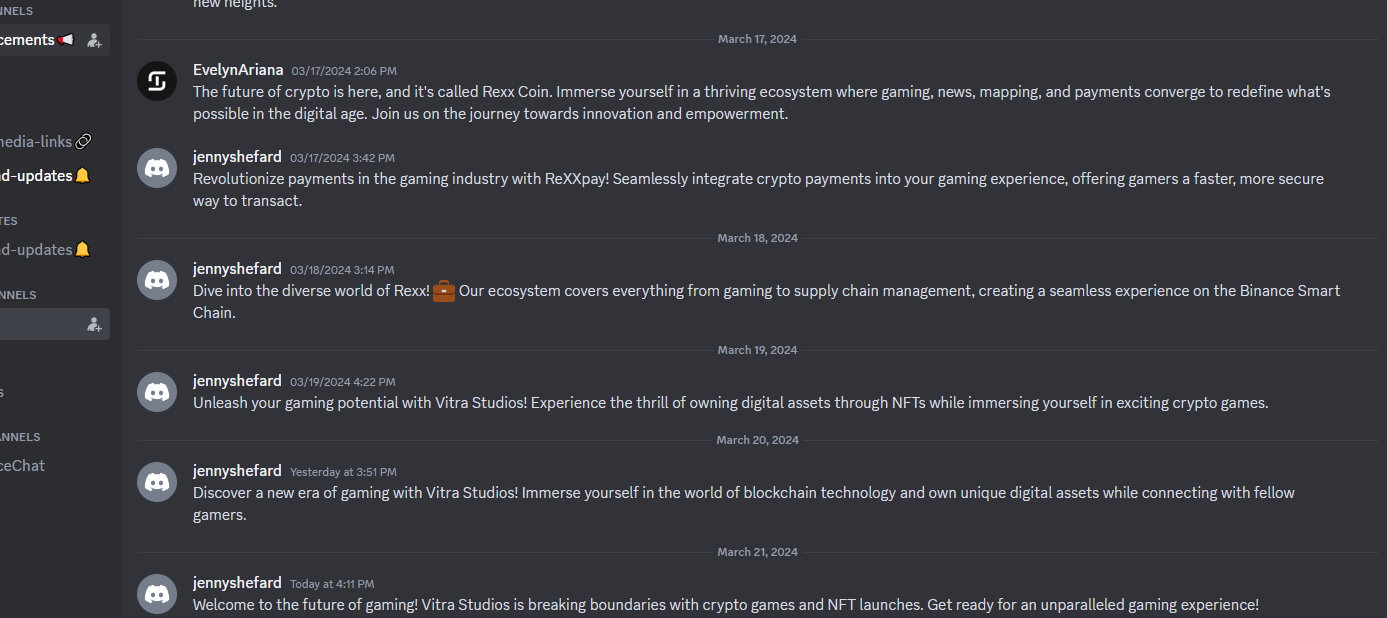Collapse the category above the highlighted channel
This screenshot has width=1387, height=618.
point(18,295)
